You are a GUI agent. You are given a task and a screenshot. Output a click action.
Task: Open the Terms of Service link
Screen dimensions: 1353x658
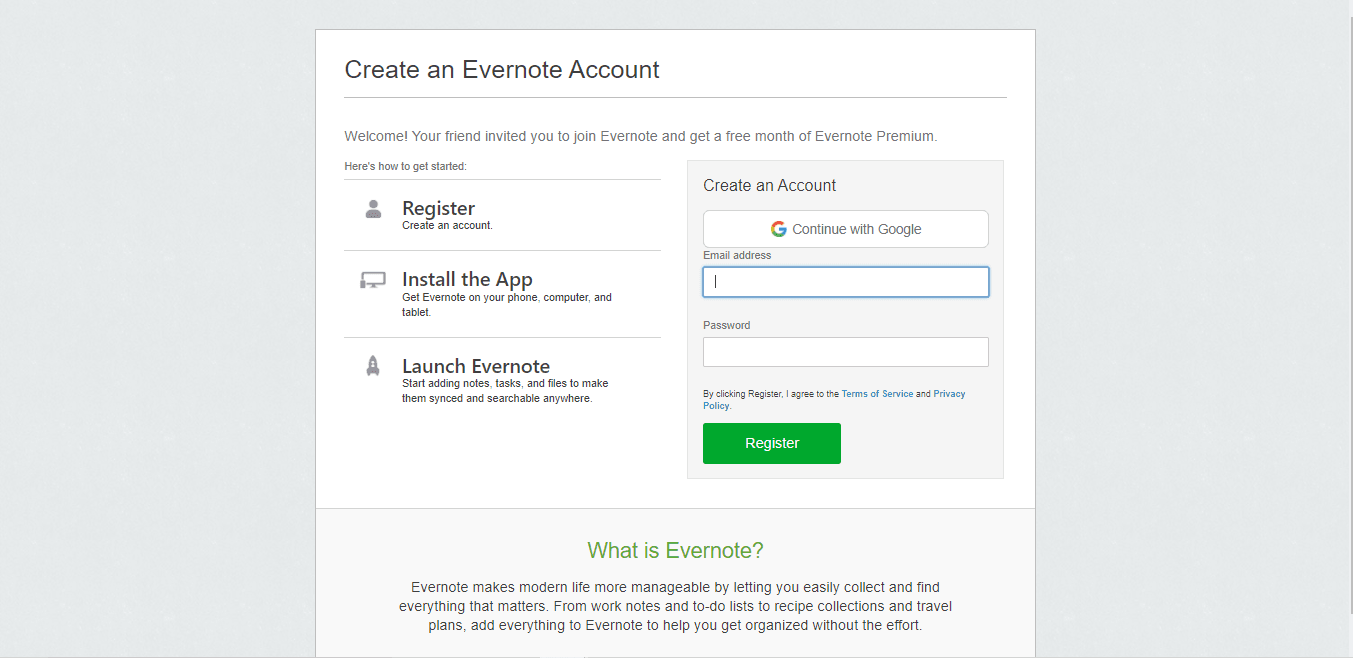pos(877,394)
